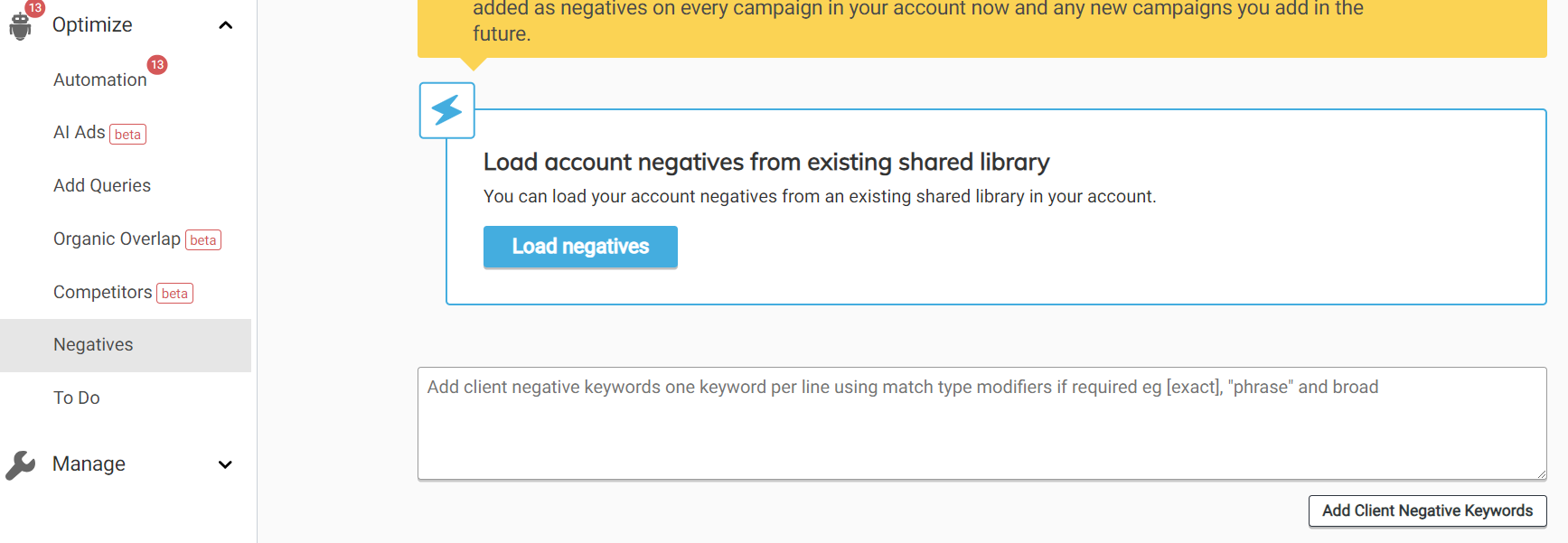Screen dimensions: 1568x543
Task: Collapse the Optimize section chevron
Action: [226, 25]
